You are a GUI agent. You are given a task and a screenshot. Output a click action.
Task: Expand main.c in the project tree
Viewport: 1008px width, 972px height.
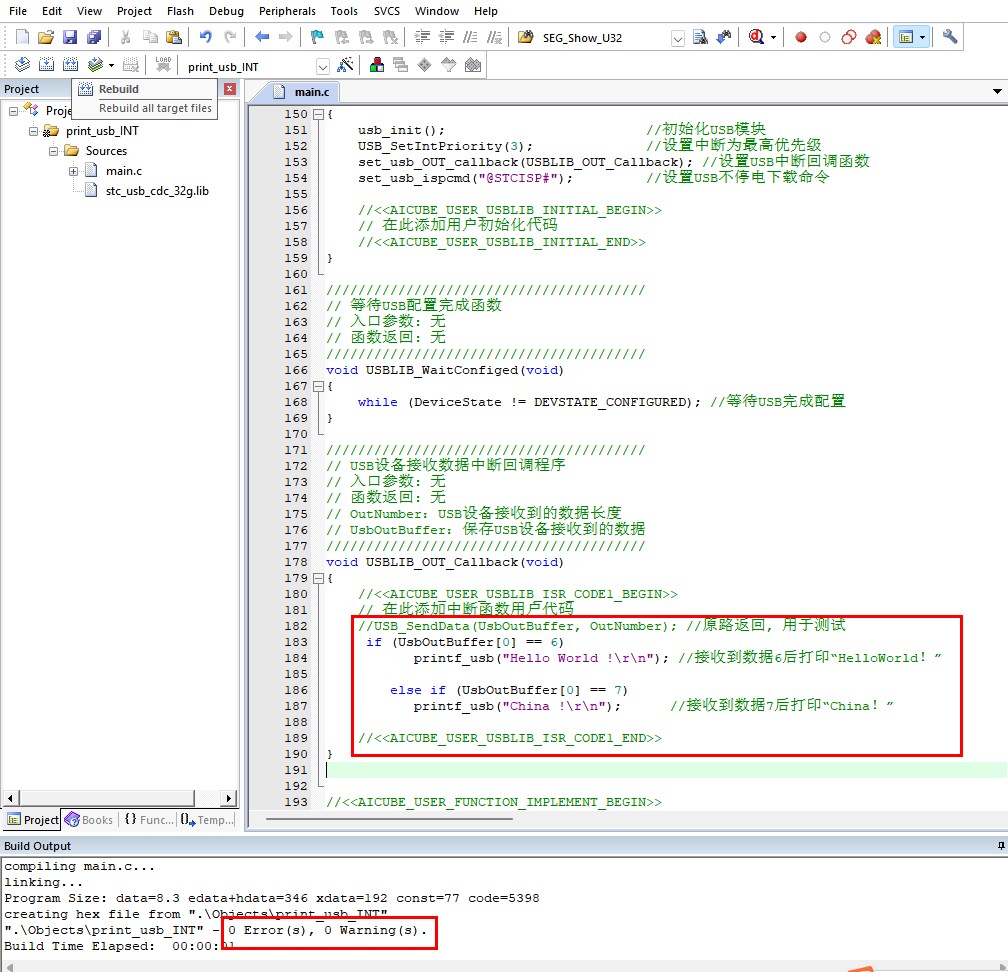[73, 171]
